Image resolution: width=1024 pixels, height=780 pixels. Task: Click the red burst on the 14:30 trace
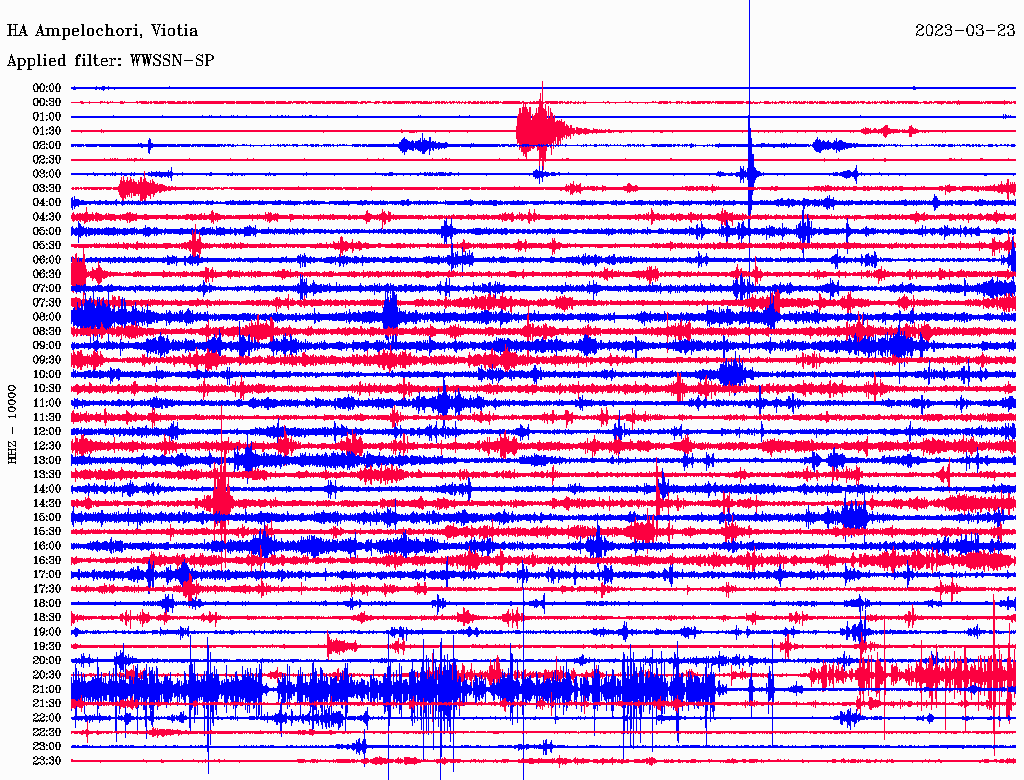[221, 502]
